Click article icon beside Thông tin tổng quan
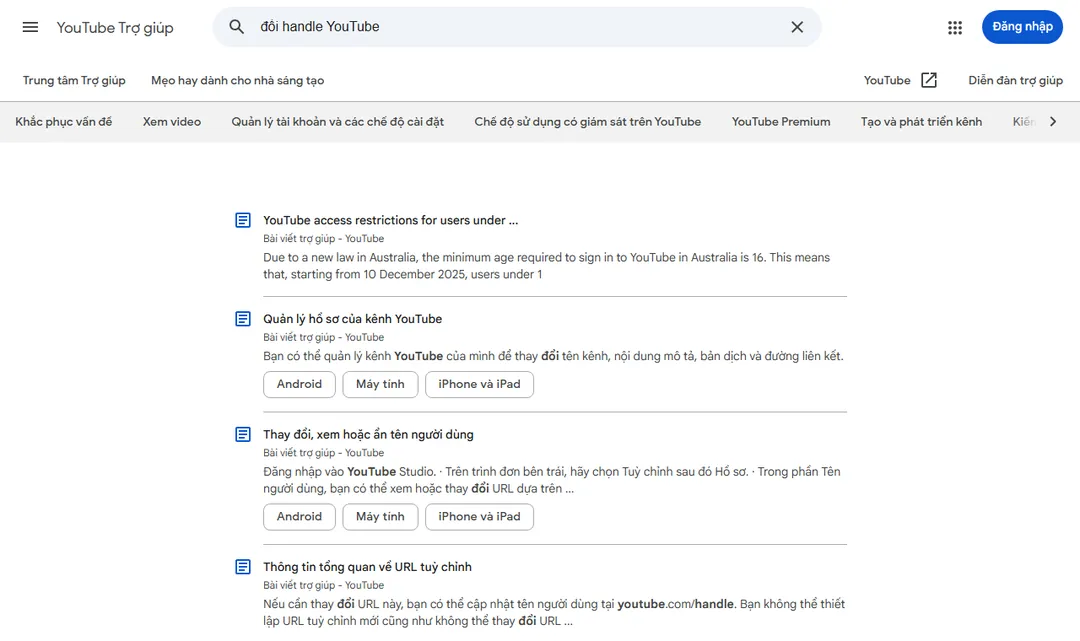Viewport: 1080px width, 641px height. [243, 567]
